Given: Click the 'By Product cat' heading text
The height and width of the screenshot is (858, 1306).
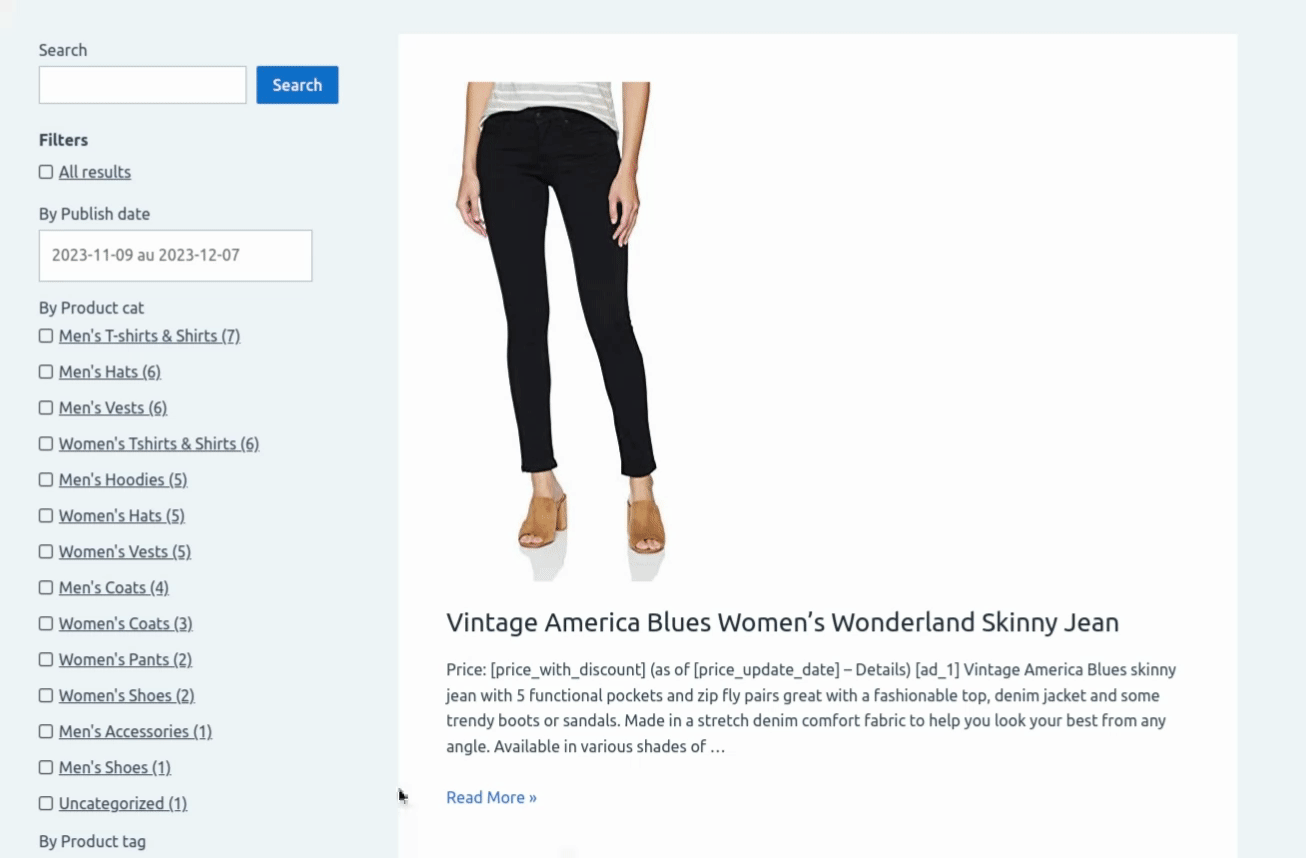Looking at the screenshot, I should coord(92,308).
